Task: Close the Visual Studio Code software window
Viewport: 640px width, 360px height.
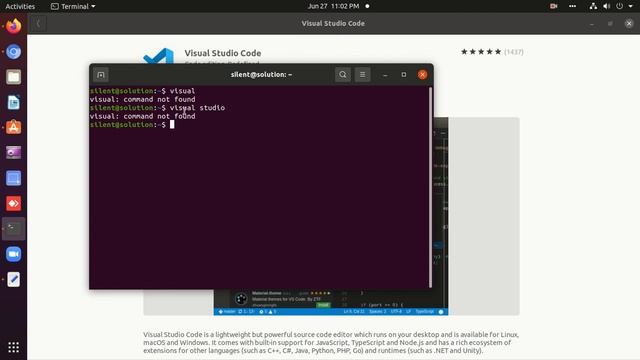Action: pyautogui.click(x=629, y=24)
